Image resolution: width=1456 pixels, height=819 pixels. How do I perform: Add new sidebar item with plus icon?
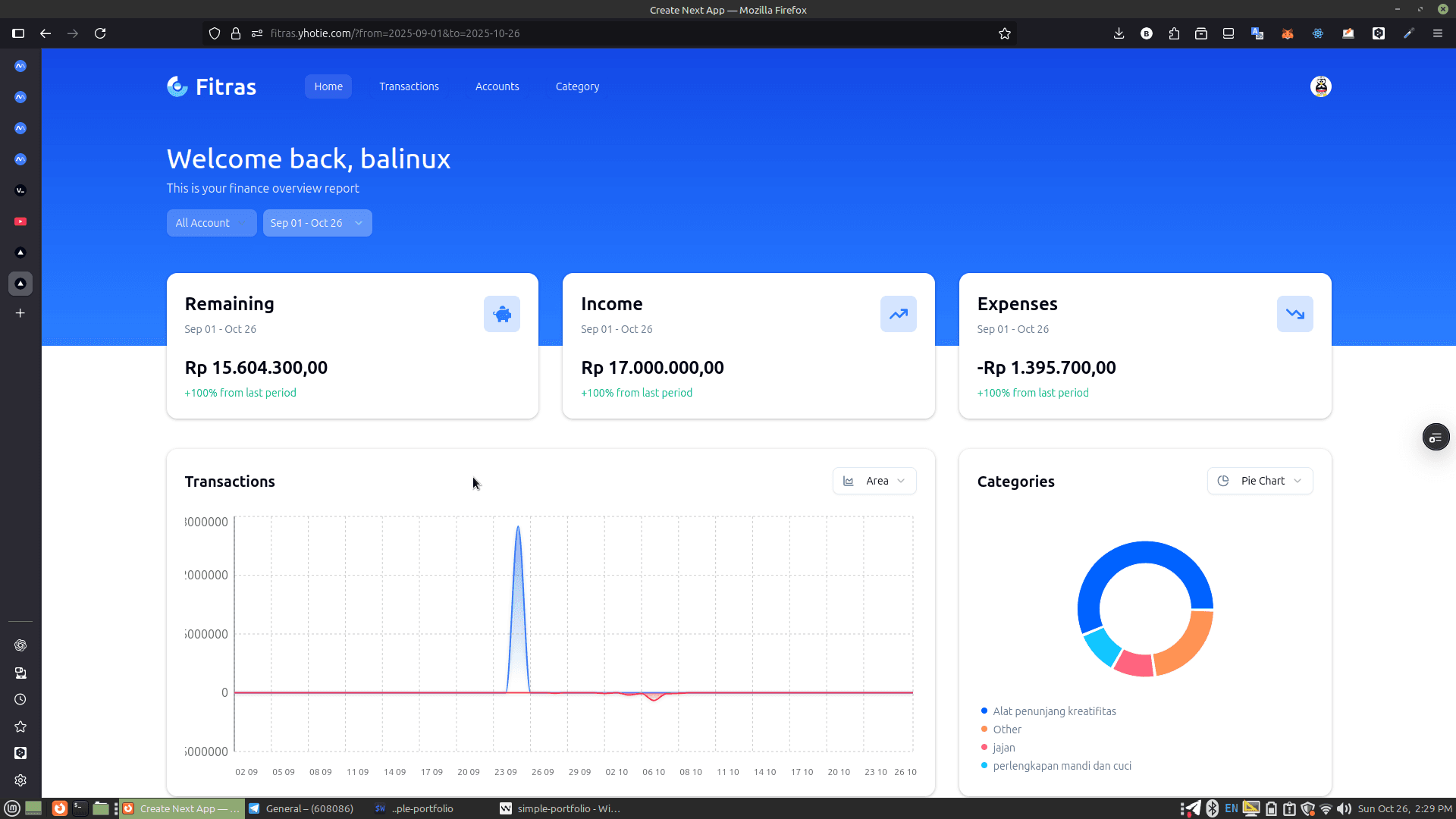coord(20,313)
